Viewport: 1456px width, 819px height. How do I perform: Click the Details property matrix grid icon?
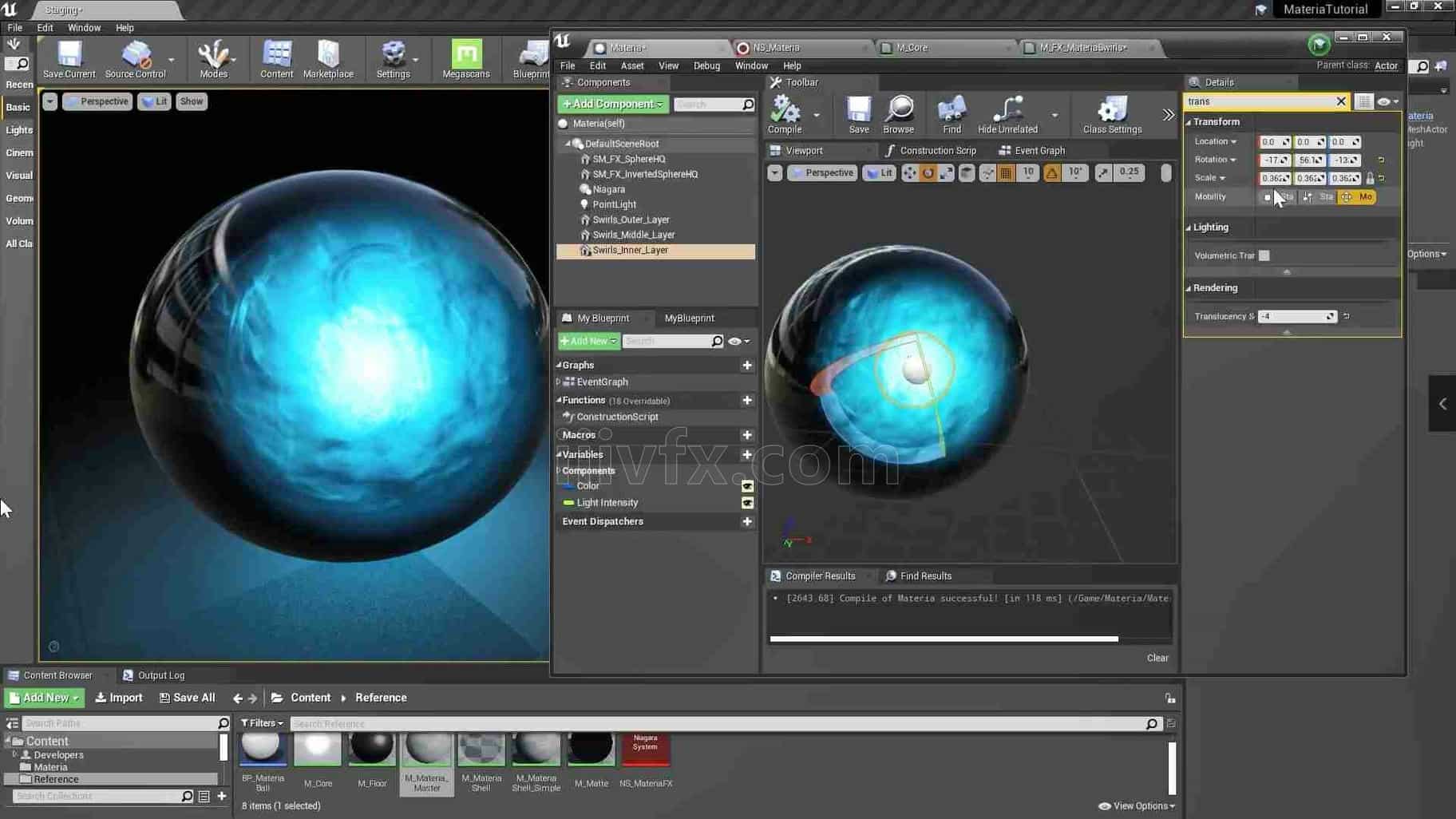pos(1363,101)
